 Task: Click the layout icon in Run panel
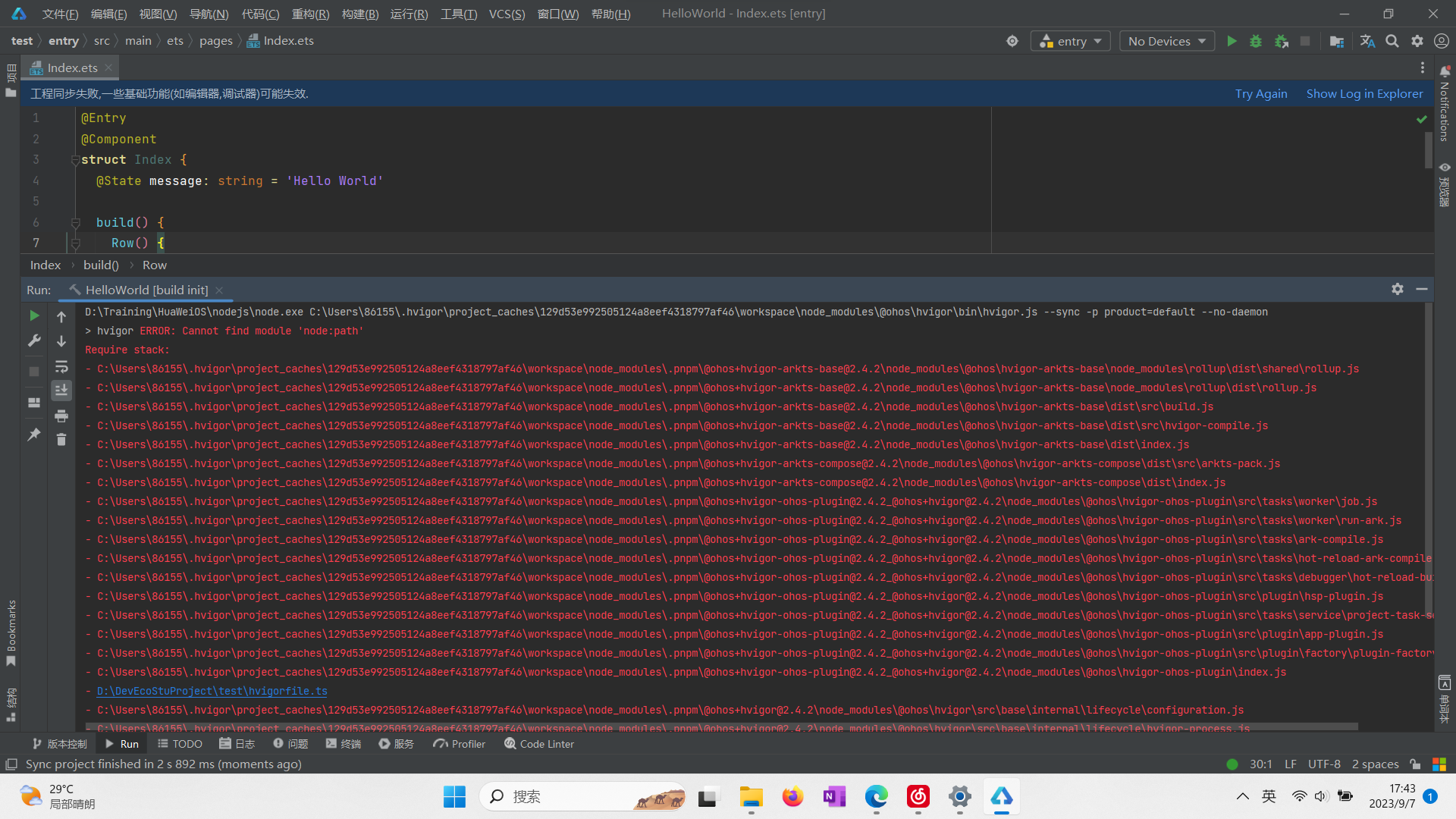tap(34, 403)
